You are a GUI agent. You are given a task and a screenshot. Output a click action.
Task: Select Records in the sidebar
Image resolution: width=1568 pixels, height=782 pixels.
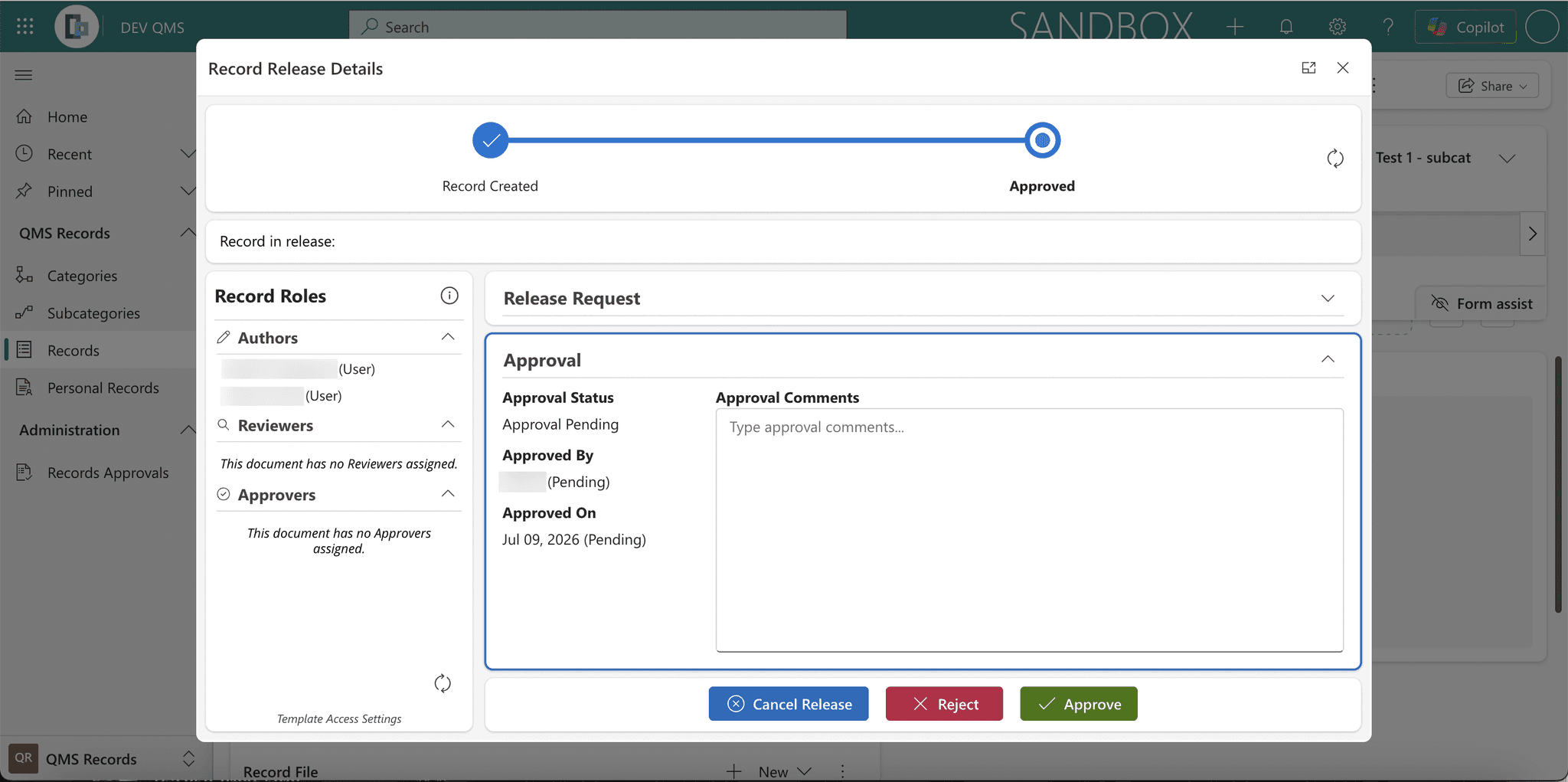(73, 351)
